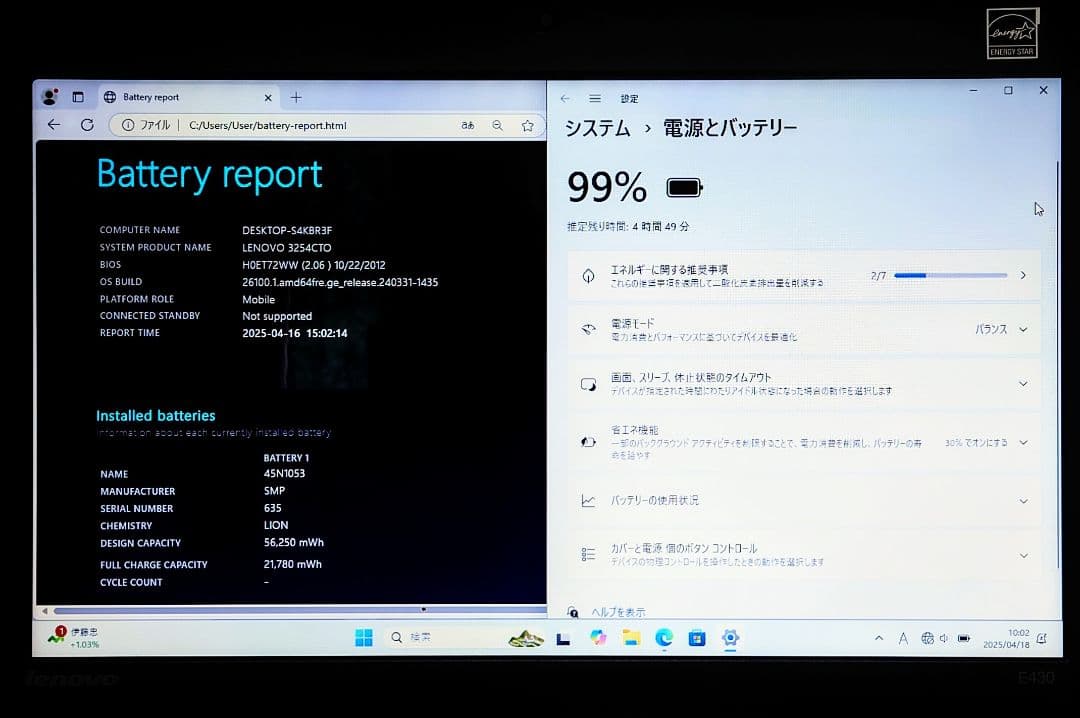The height and width of the screenshot is (718, 1080).
Task: Maximize the Settings window
Action: 1008,90
